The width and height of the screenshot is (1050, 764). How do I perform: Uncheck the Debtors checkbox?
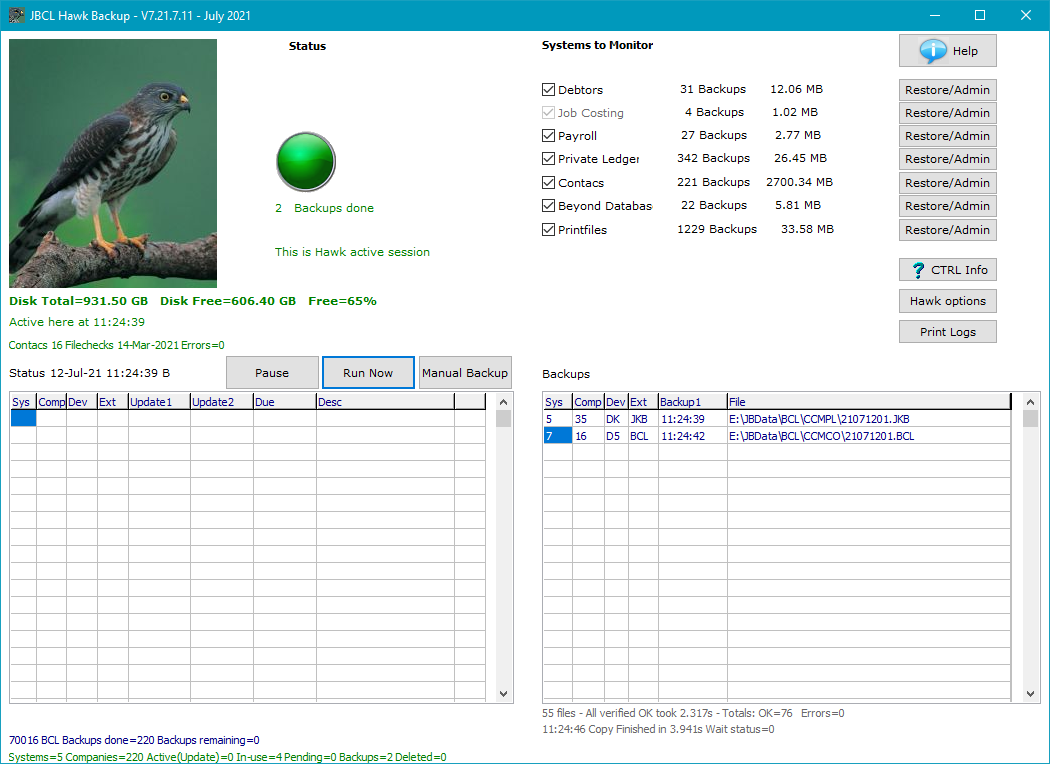548,90
